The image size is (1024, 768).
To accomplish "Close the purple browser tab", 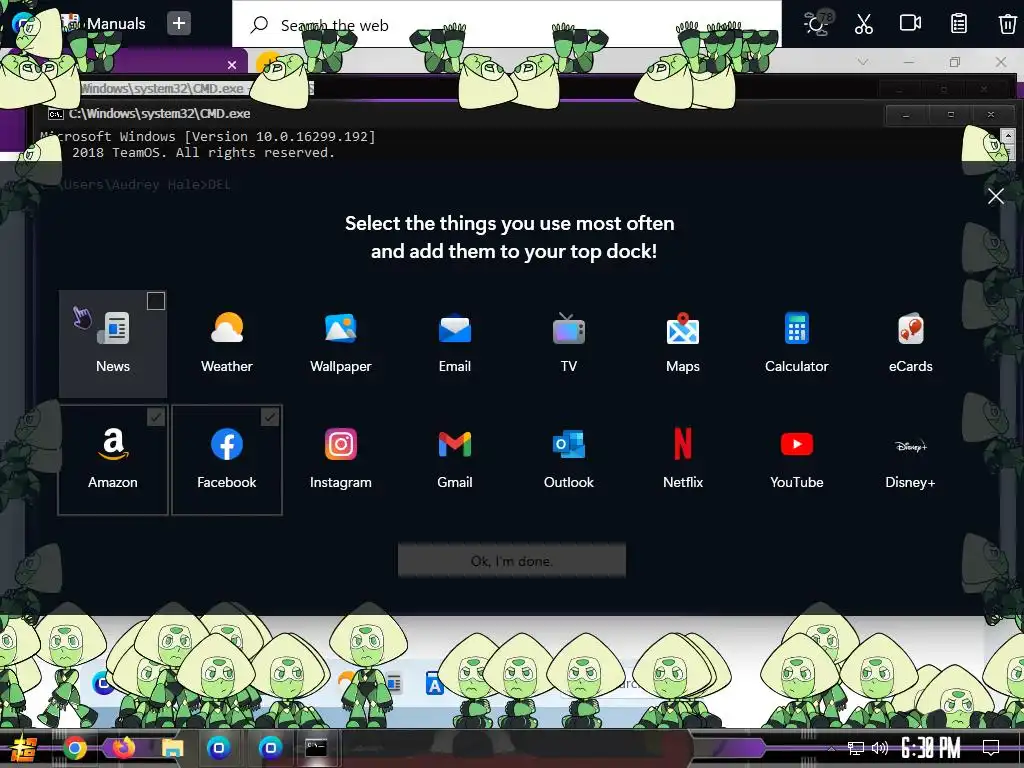I will [x=232, y=65].
